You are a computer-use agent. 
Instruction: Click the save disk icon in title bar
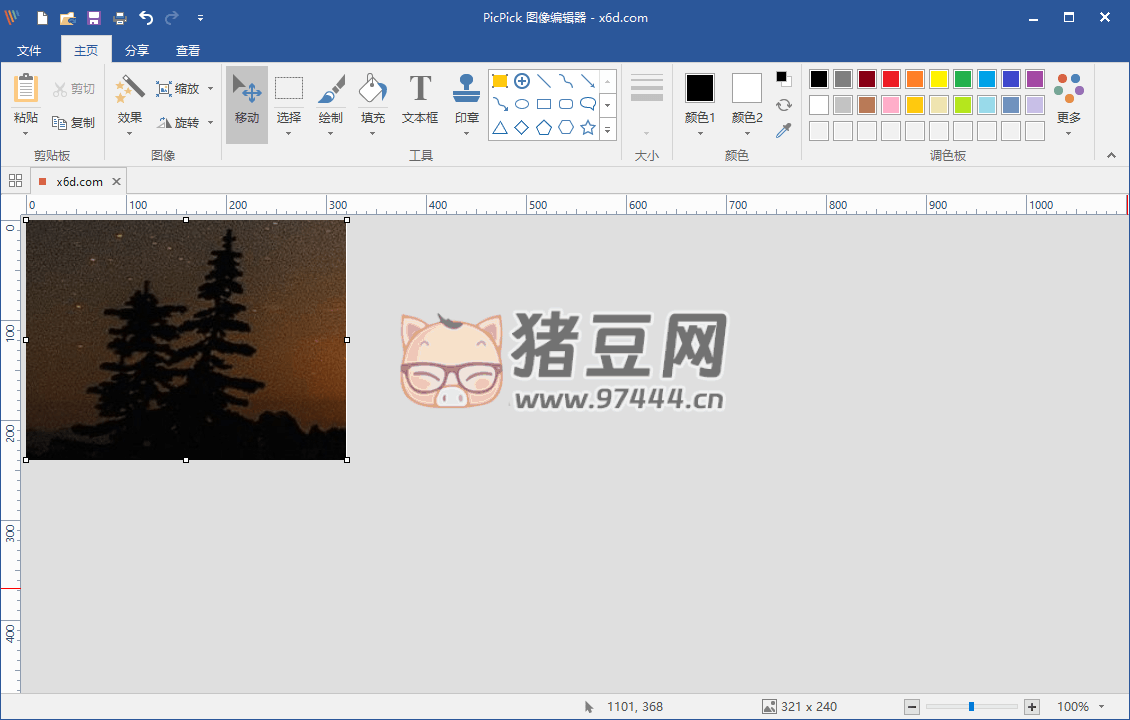(94, 18)
